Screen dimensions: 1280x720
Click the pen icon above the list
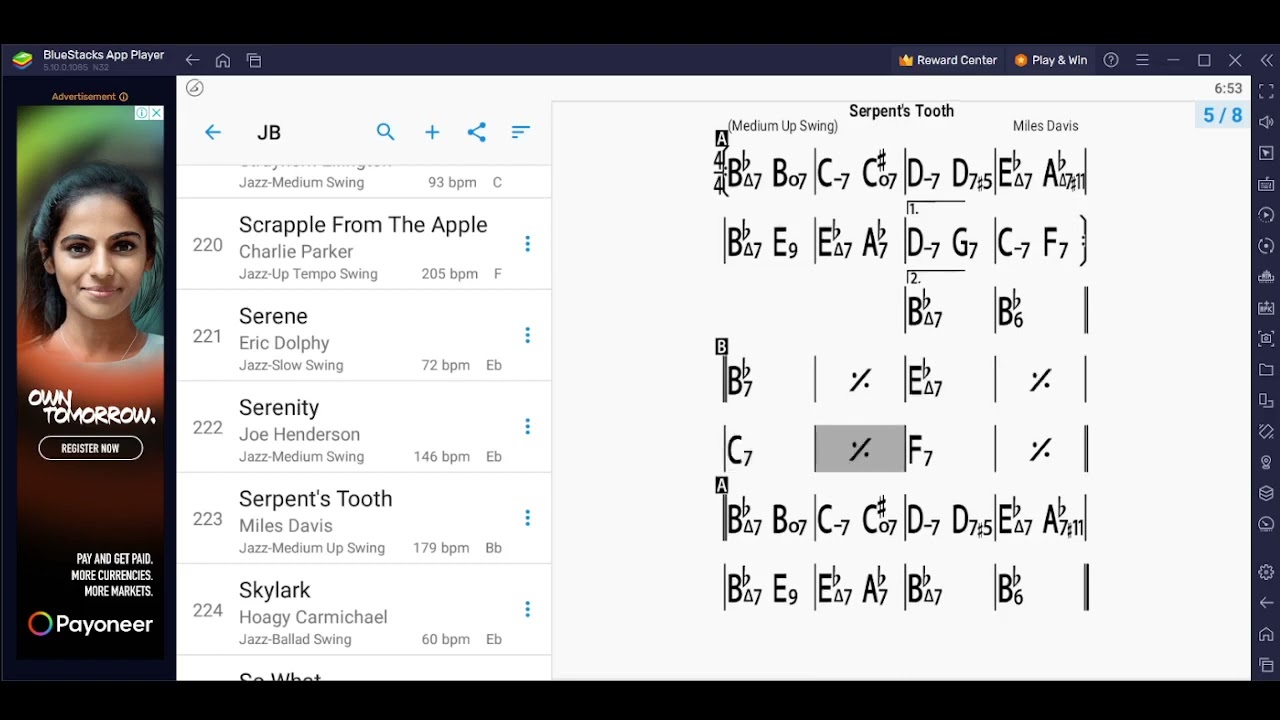195,88
